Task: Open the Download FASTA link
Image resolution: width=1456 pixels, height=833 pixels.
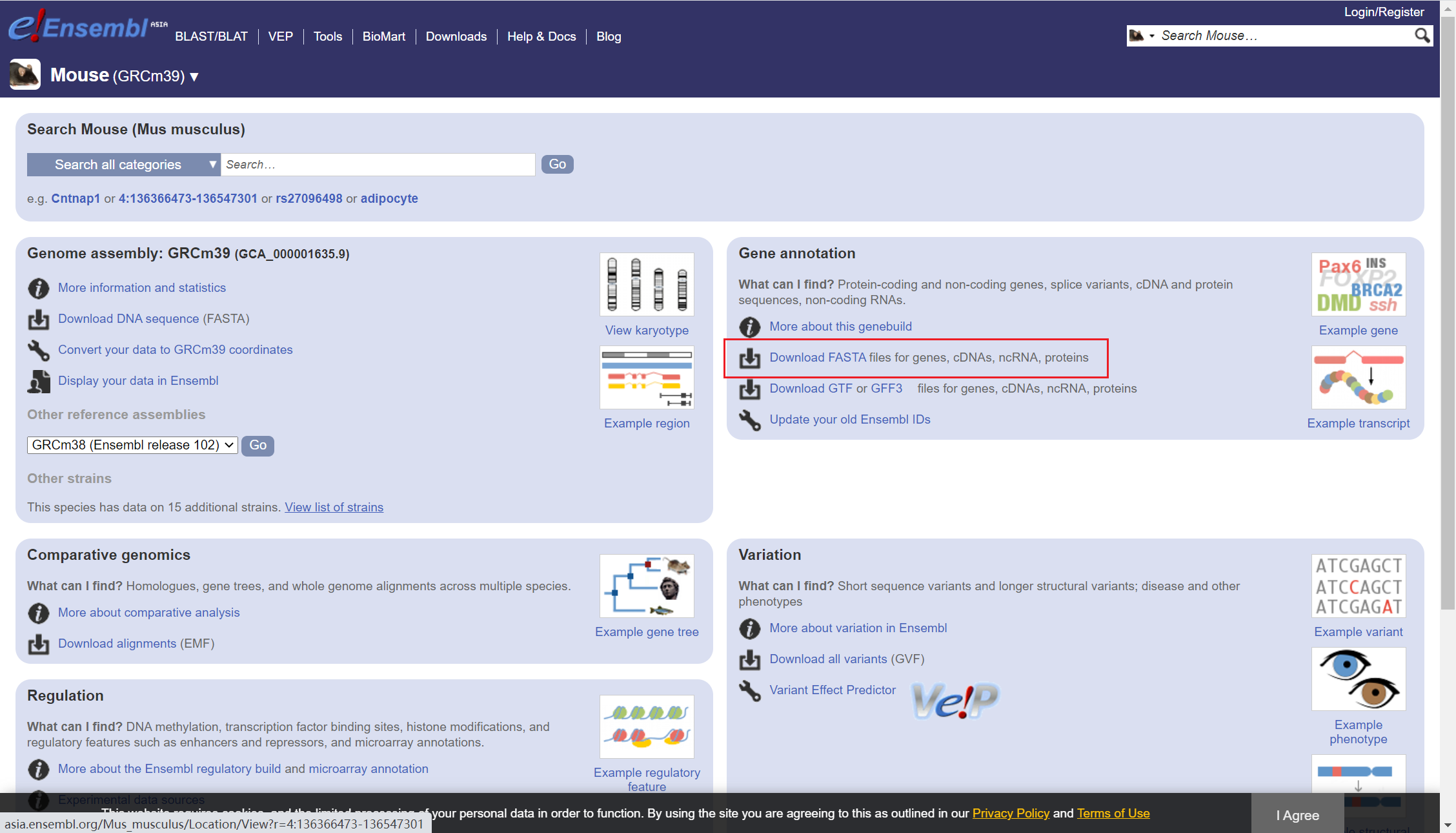Action: [x=818, y=358]
